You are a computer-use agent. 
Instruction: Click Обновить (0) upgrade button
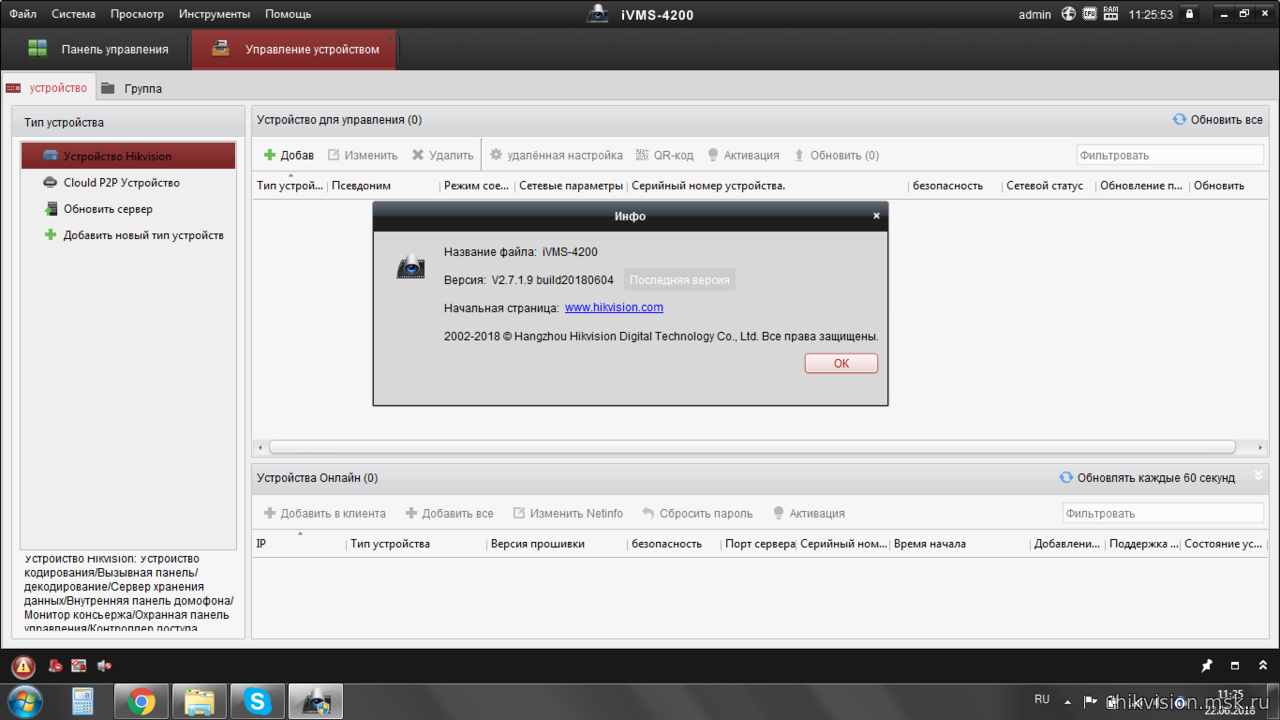coord(836,155)
